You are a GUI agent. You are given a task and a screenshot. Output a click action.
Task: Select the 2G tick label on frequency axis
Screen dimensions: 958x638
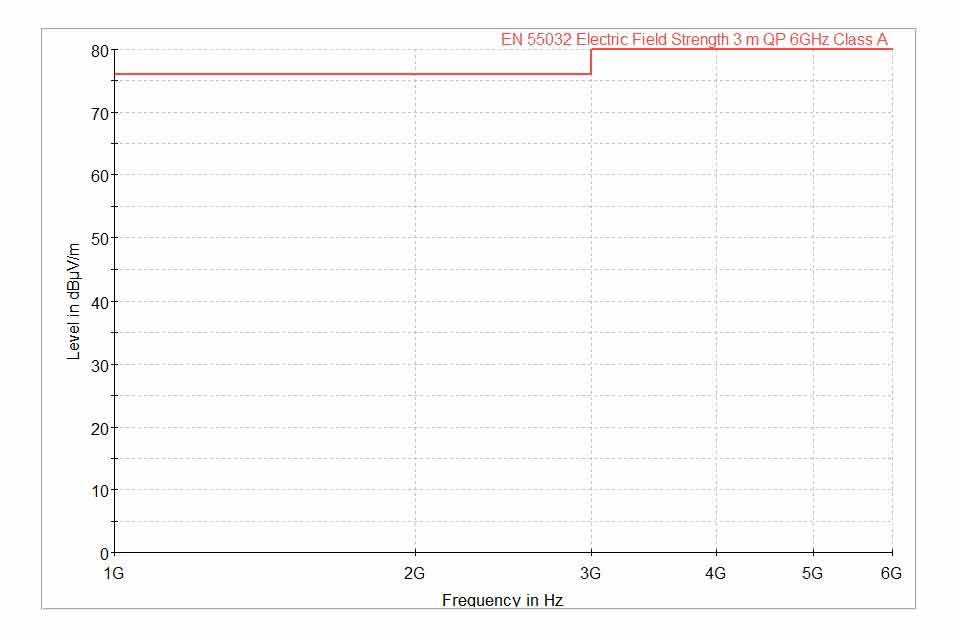pyautogui.click(x=415, y=574)
